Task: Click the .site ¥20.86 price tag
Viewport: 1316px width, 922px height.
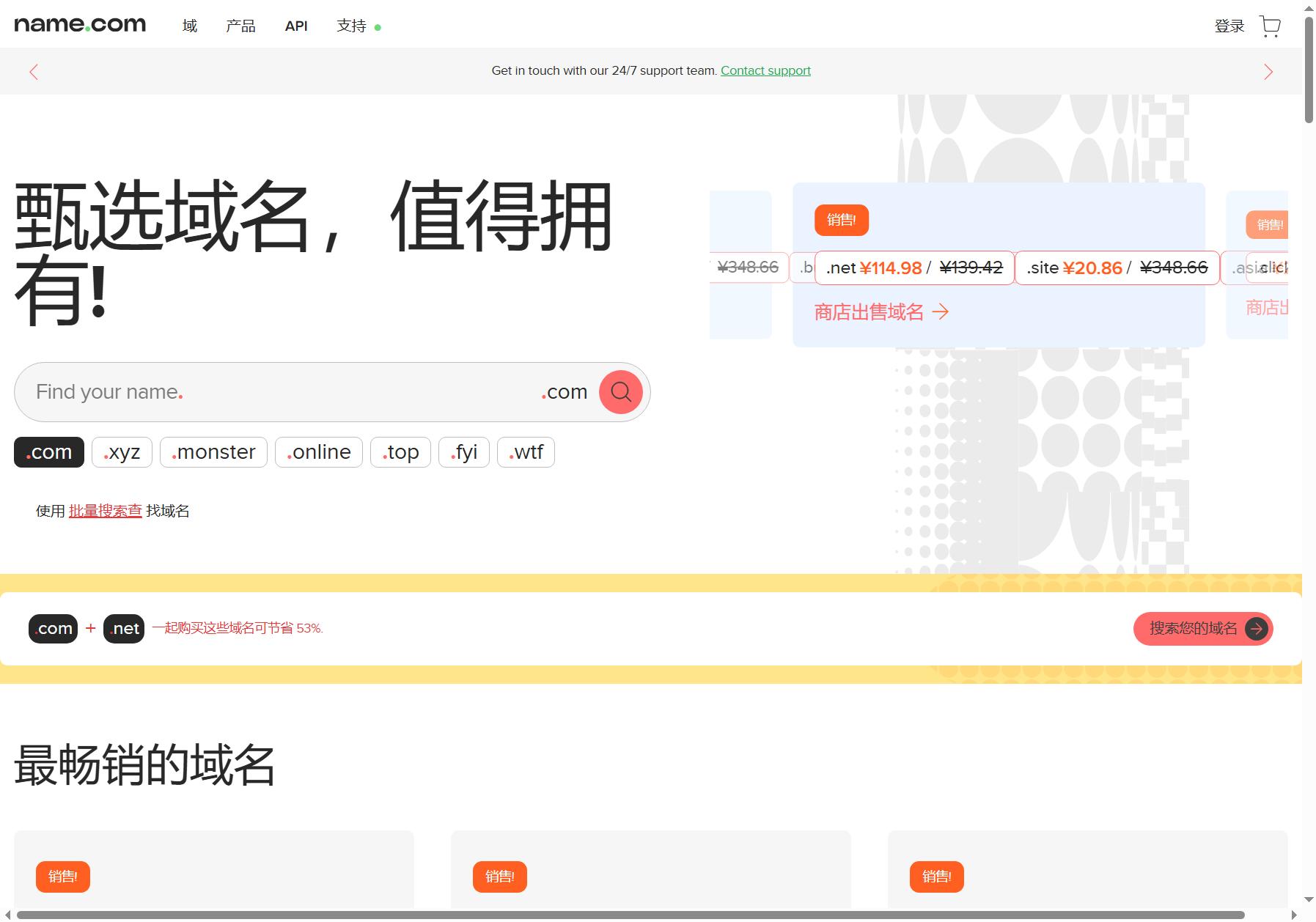Action: tap(1117, 268)
